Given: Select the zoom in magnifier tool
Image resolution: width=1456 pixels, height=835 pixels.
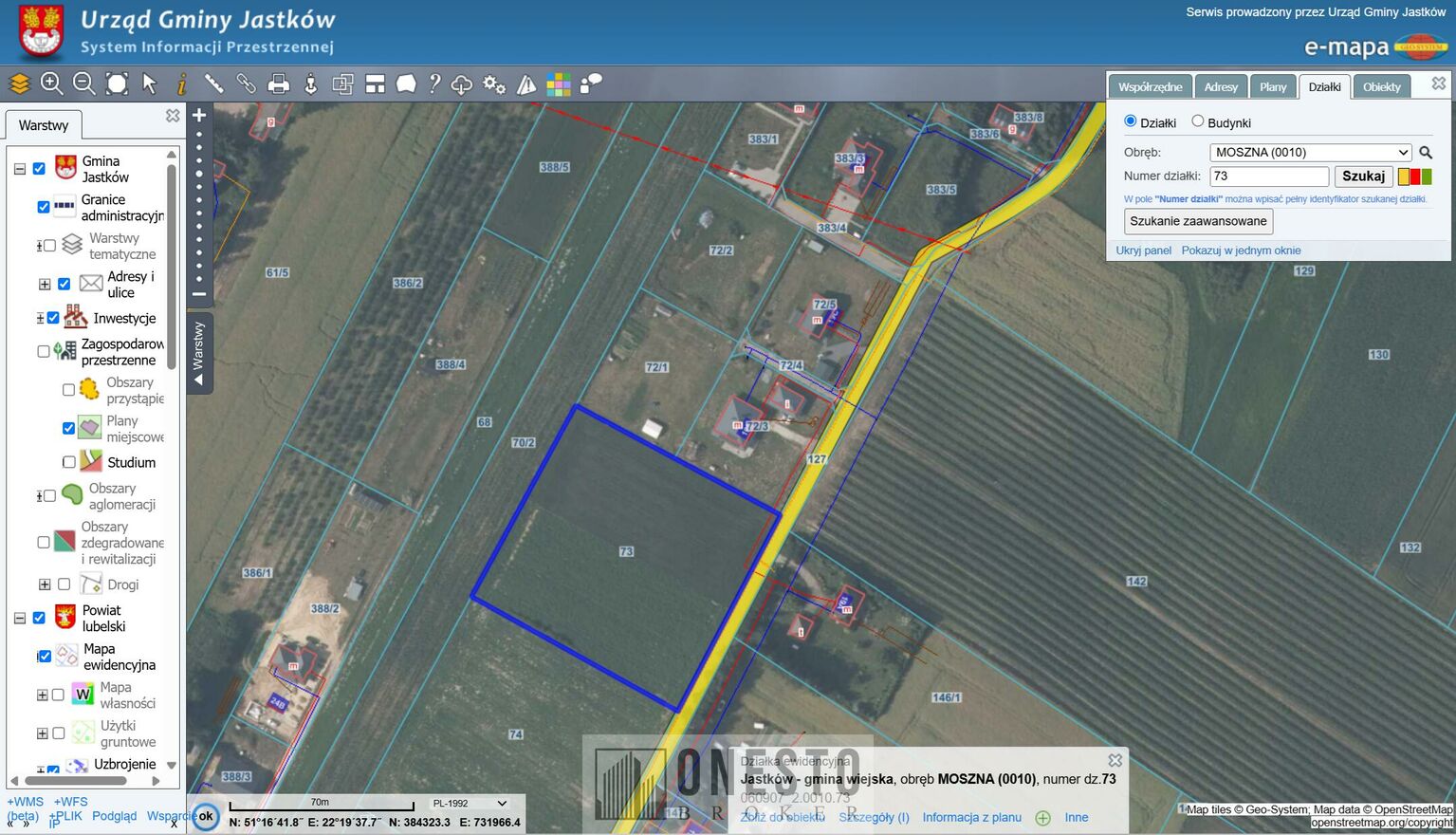Looking at the screenshot, I should [52, 83].
